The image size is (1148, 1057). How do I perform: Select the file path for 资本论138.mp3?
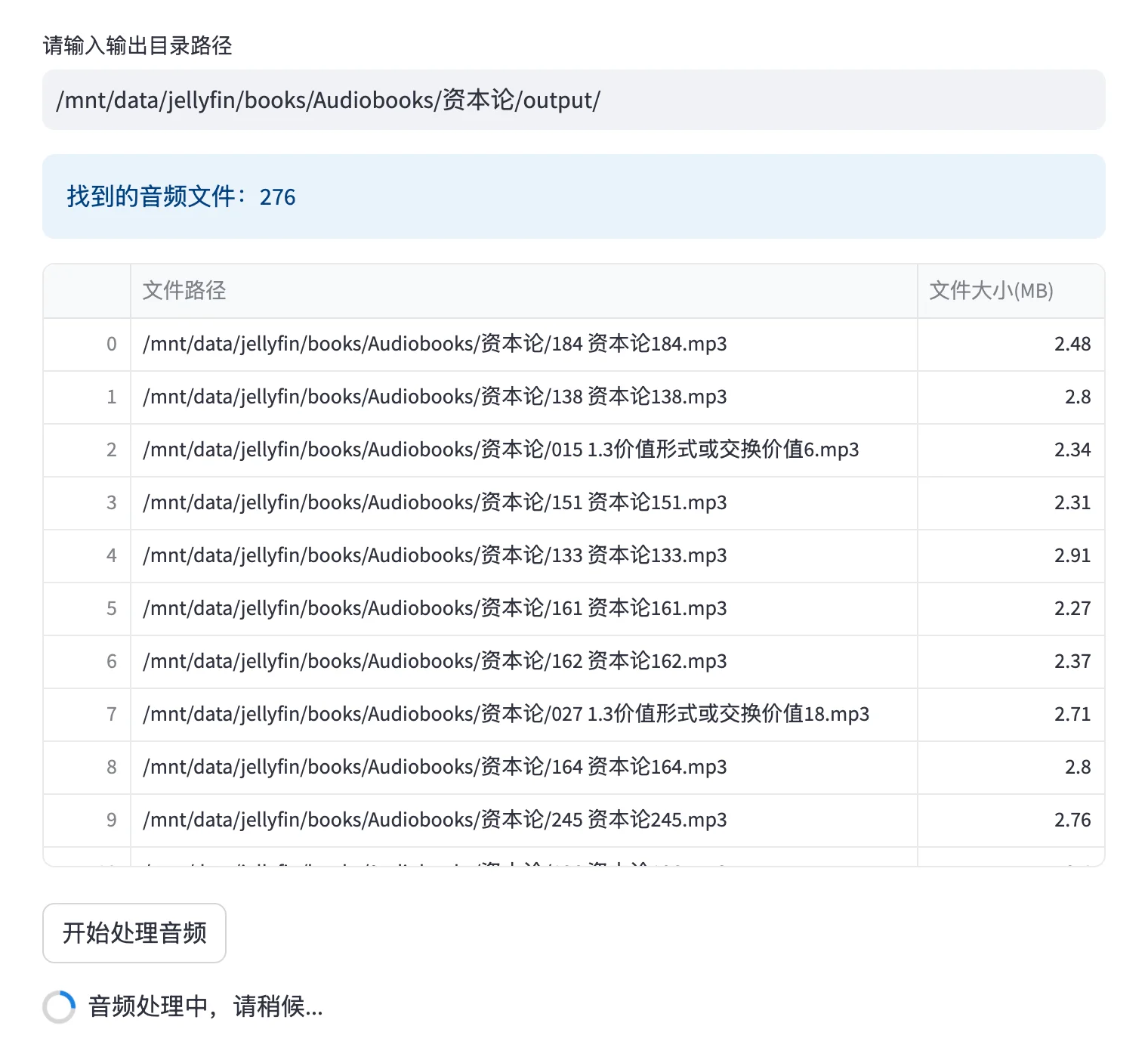tap(434, 397)
